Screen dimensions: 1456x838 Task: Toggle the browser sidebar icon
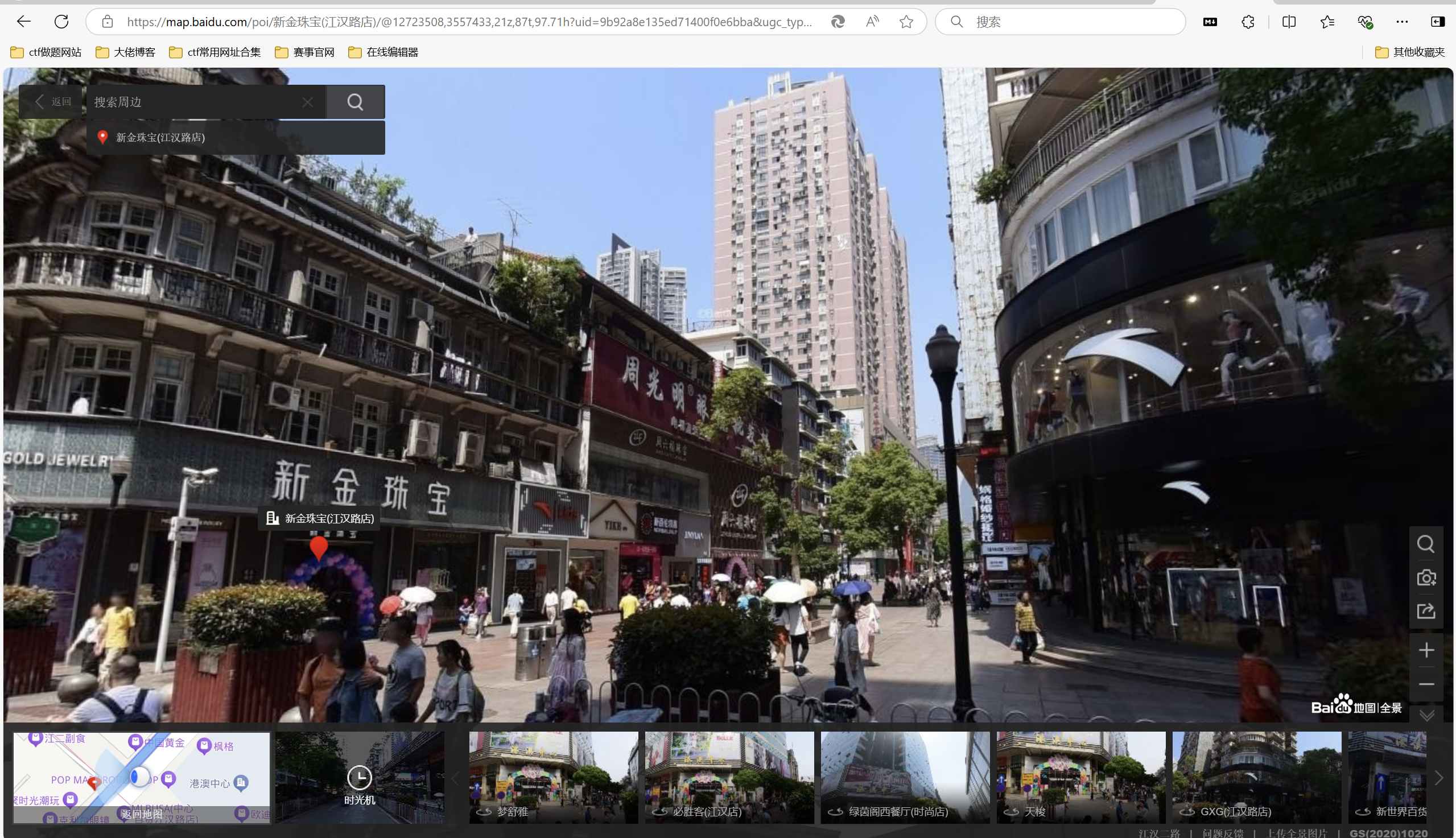(x=1437, y=22)
